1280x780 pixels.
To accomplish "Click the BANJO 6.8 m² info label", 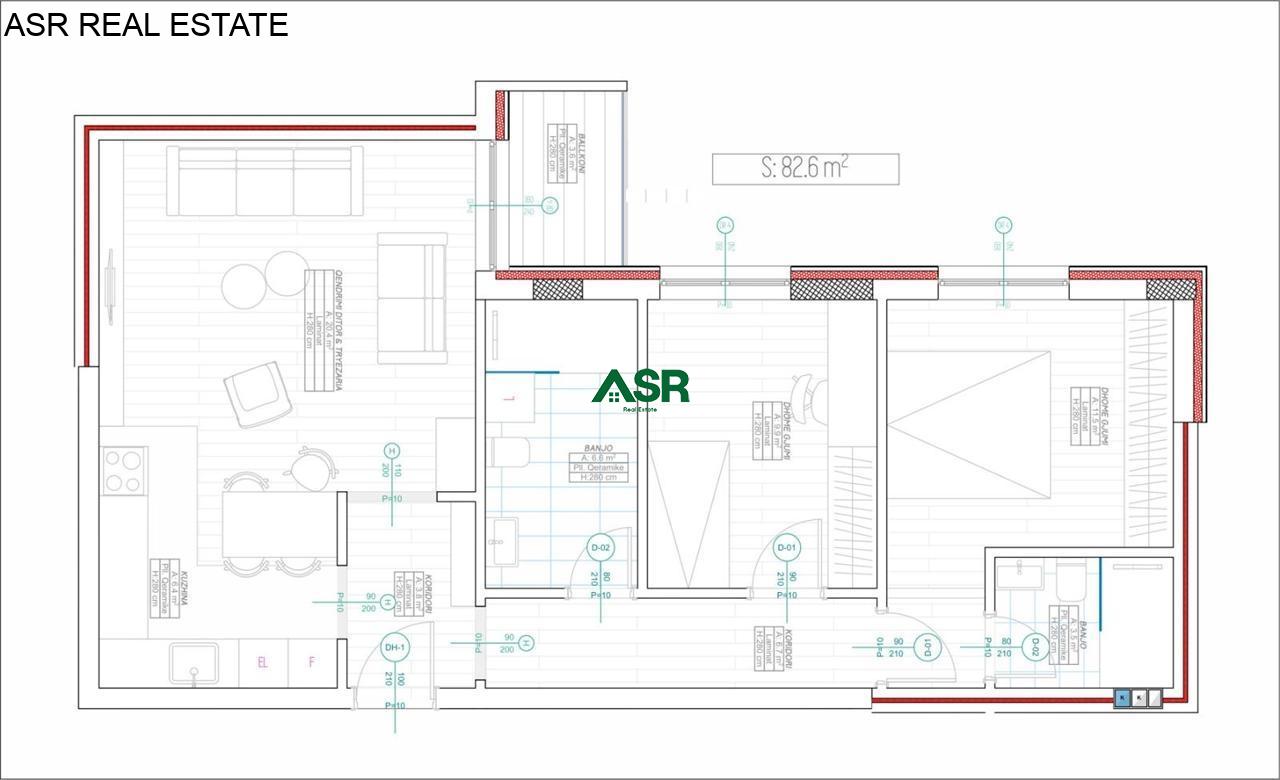I will 592,463.
